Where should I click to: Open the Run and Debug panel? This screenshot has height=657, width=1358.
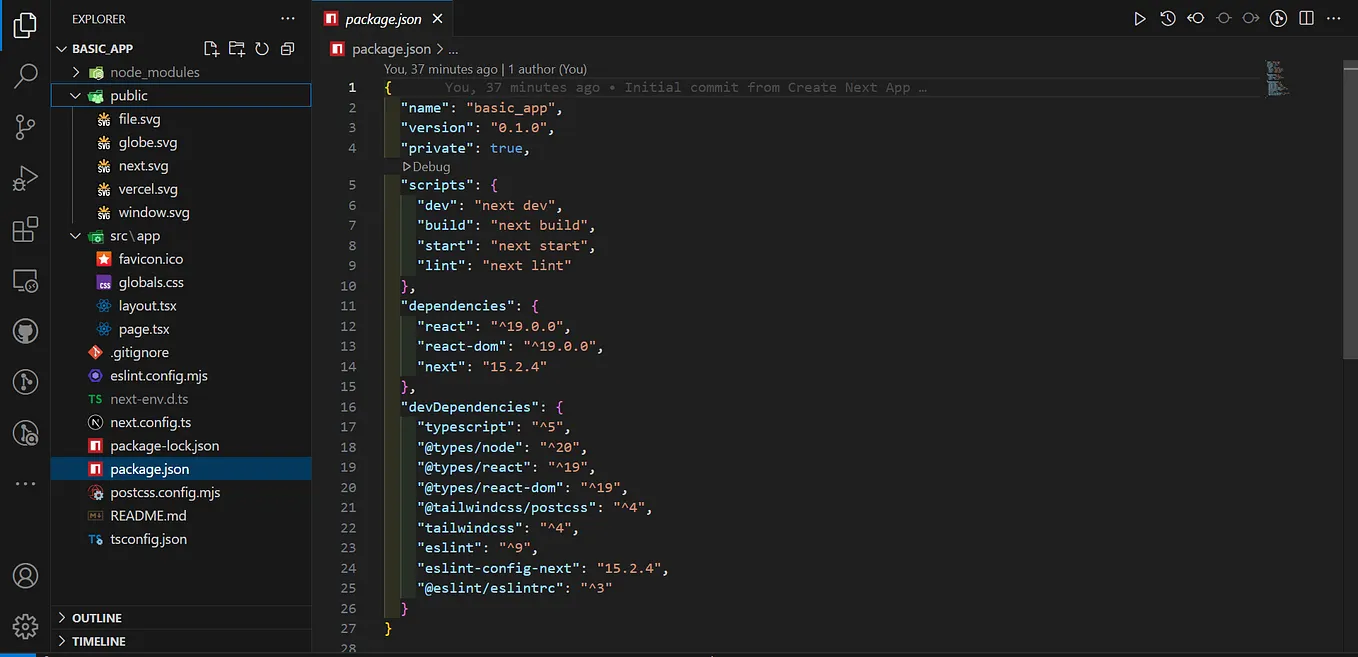[25, 178]
